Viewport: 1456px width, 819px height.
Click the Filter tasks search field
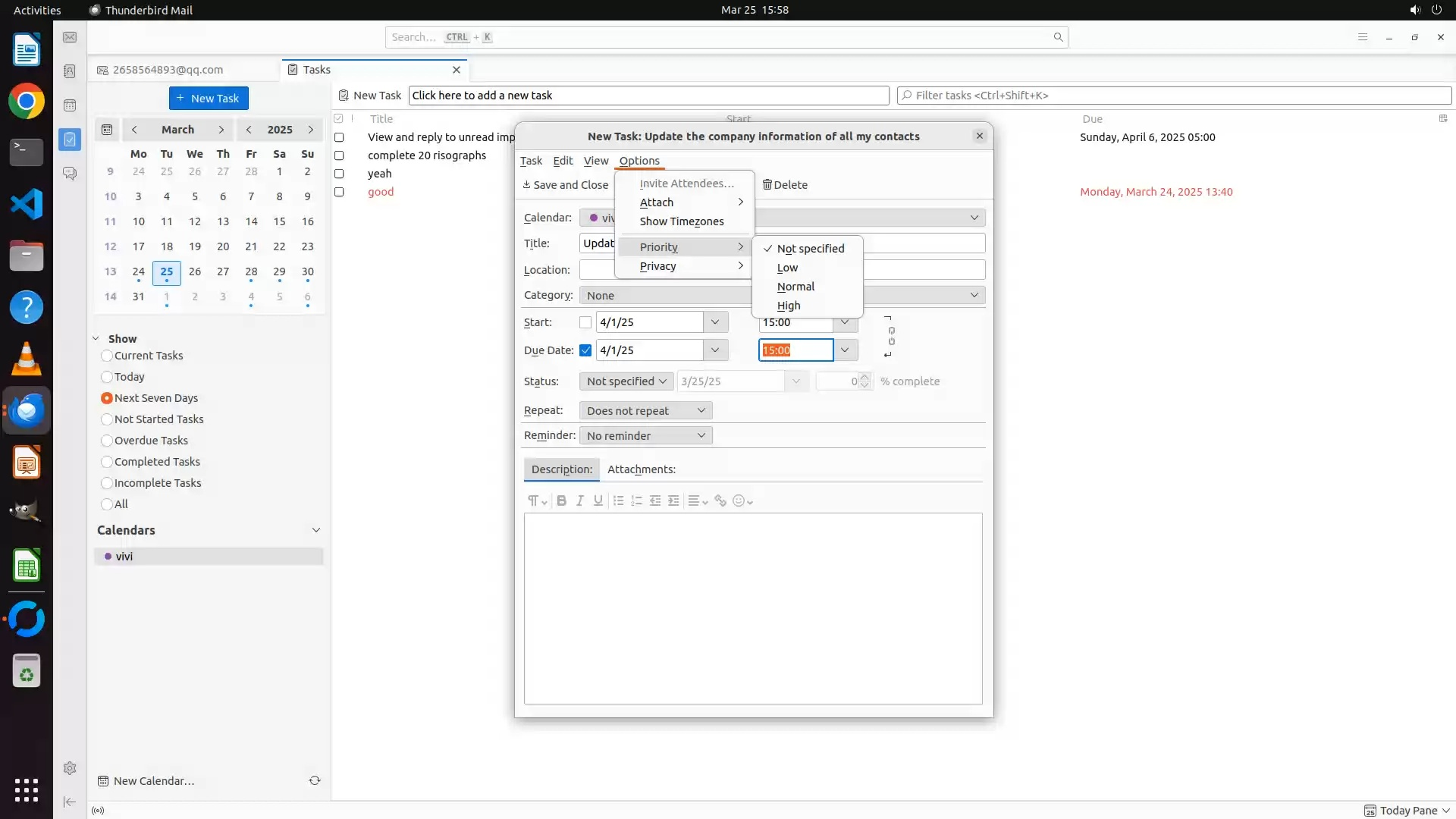(x=1174, y=96)
